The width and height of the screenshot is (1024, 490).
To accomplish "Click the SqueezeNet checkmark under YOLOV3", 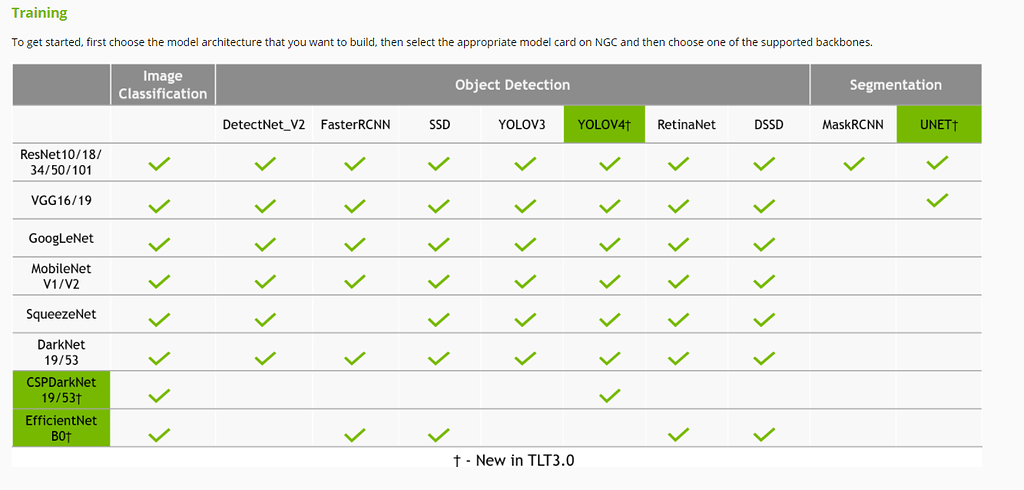I will (522, 320).
